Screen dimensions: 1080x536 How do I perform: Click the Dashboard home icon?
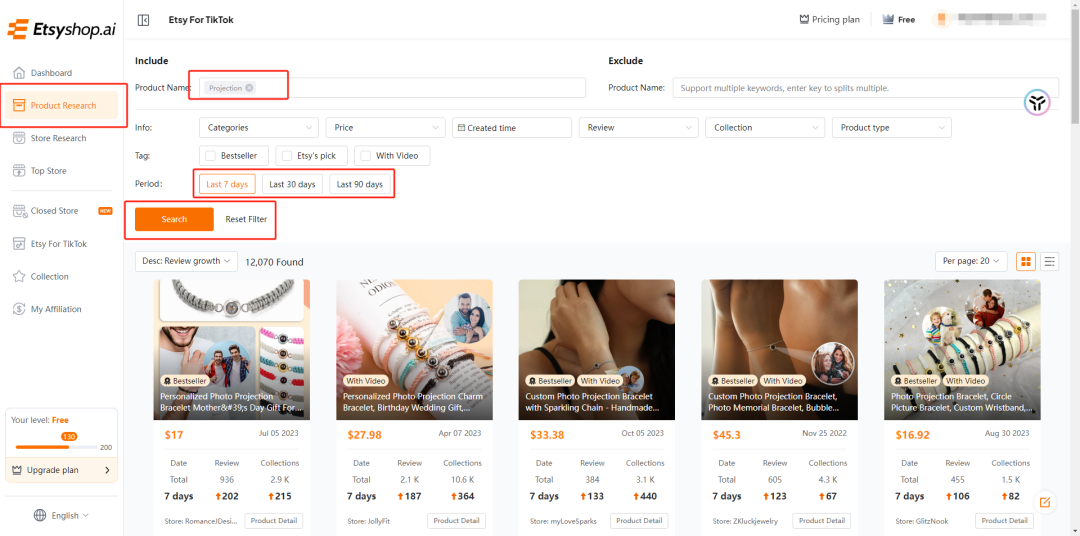[x=19, y=73]
